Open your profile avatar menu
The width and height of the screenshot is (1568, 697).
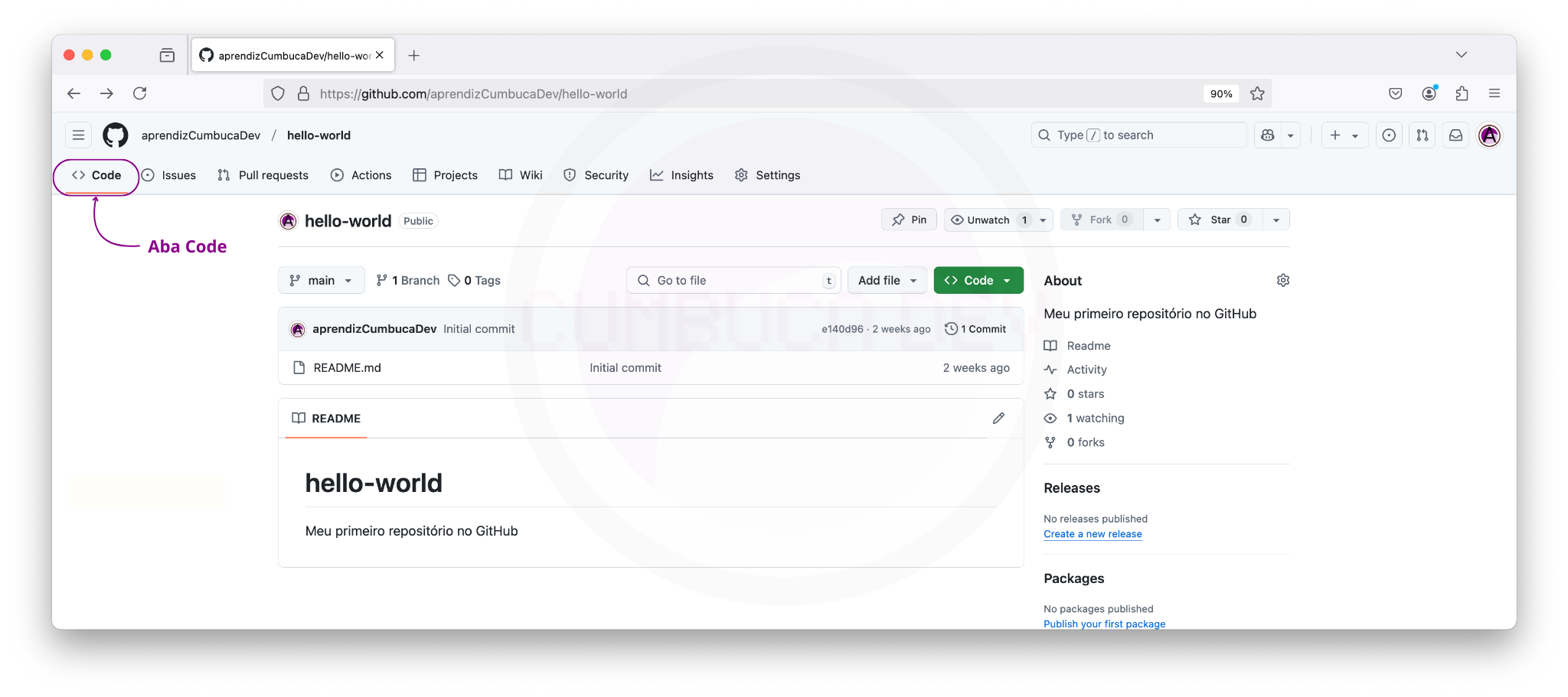tap(1489, 135)
